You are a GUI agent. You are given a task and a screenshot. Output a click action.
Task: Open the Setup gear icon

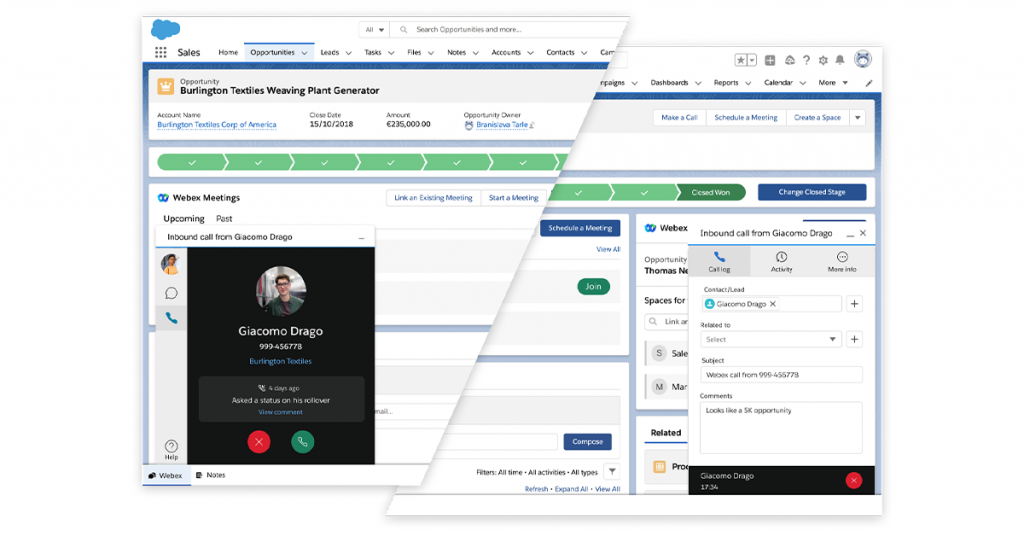[x=823, y=60]
